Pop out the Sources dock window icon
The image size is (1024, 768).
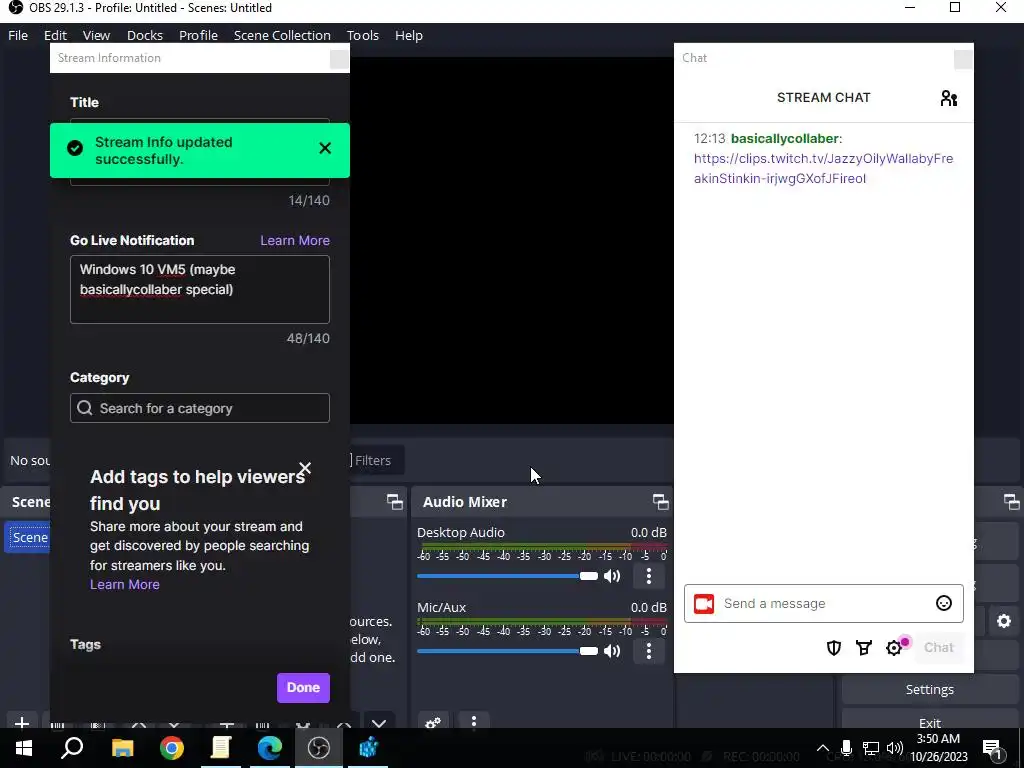(x=394, y=502)
